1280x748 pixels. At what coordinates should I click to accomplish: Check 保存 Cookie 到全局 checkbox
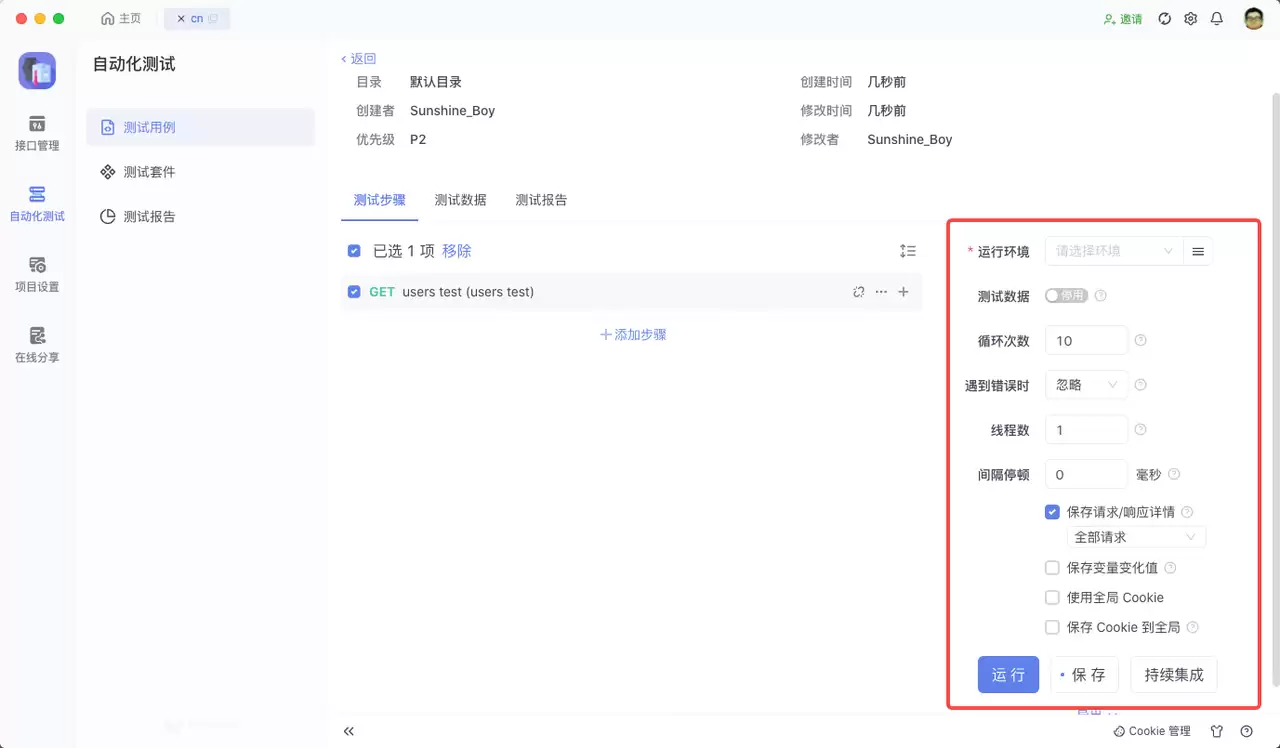tap(1052, 628)
